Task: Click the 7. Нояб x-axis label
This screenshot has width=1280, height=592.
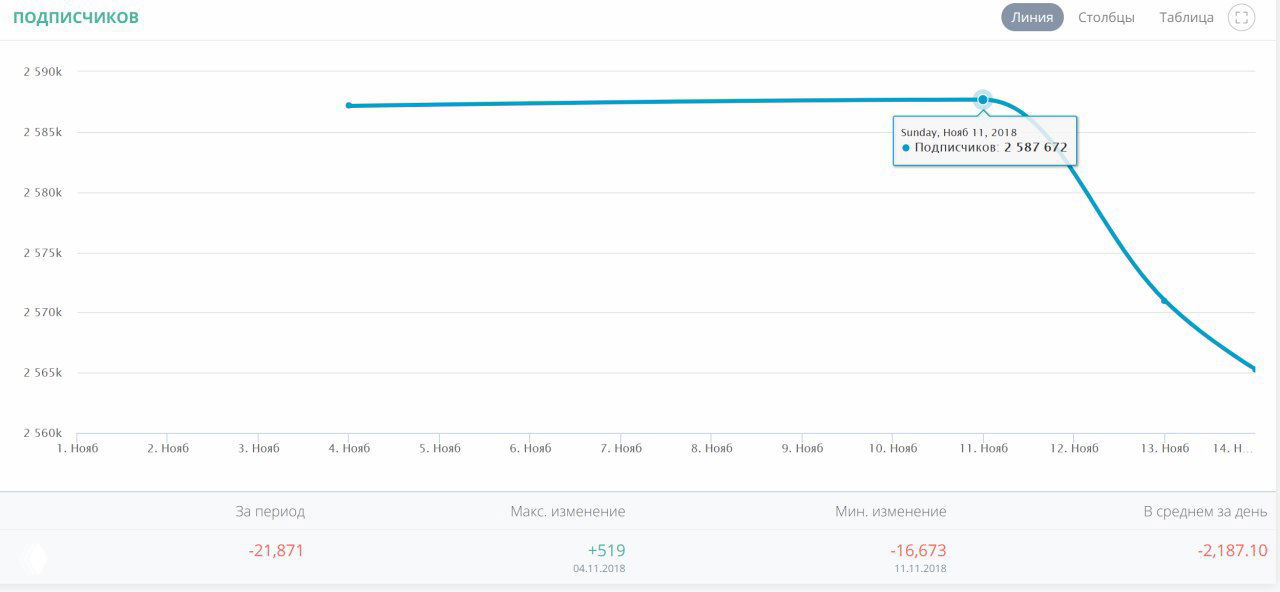Action: click(x=620, y=448)
